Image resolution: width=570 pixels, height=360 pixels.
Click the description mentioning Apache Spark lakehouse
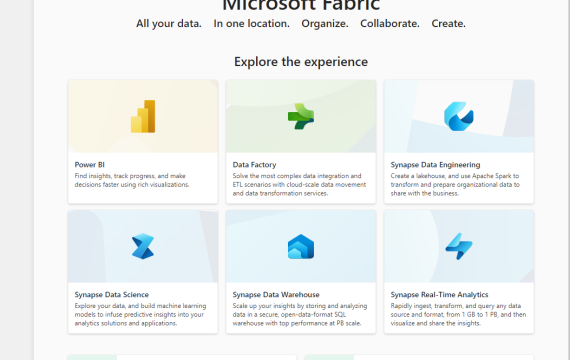(x=455, y=185)
